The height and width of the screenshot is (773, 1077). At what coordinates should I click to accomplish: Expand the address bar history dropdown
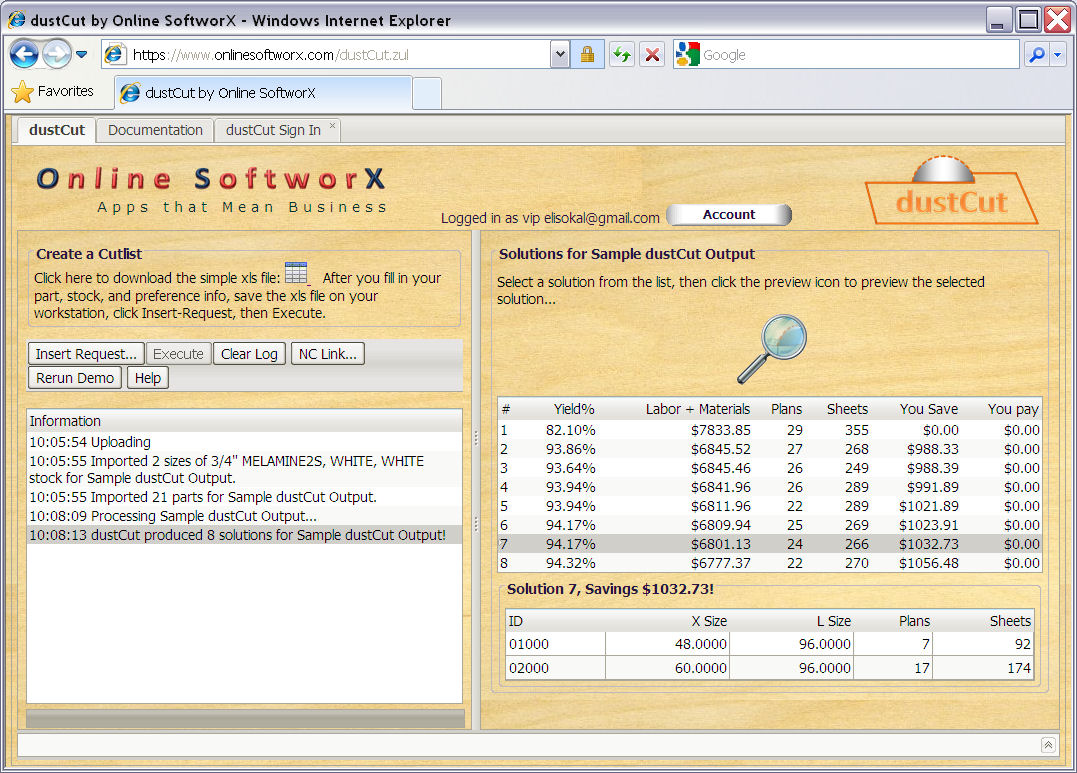[x=560, y=54]
